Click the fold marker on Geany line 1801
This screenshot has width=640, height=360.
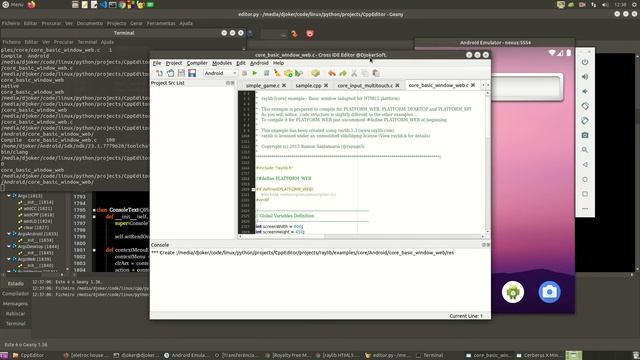[94, 250]
